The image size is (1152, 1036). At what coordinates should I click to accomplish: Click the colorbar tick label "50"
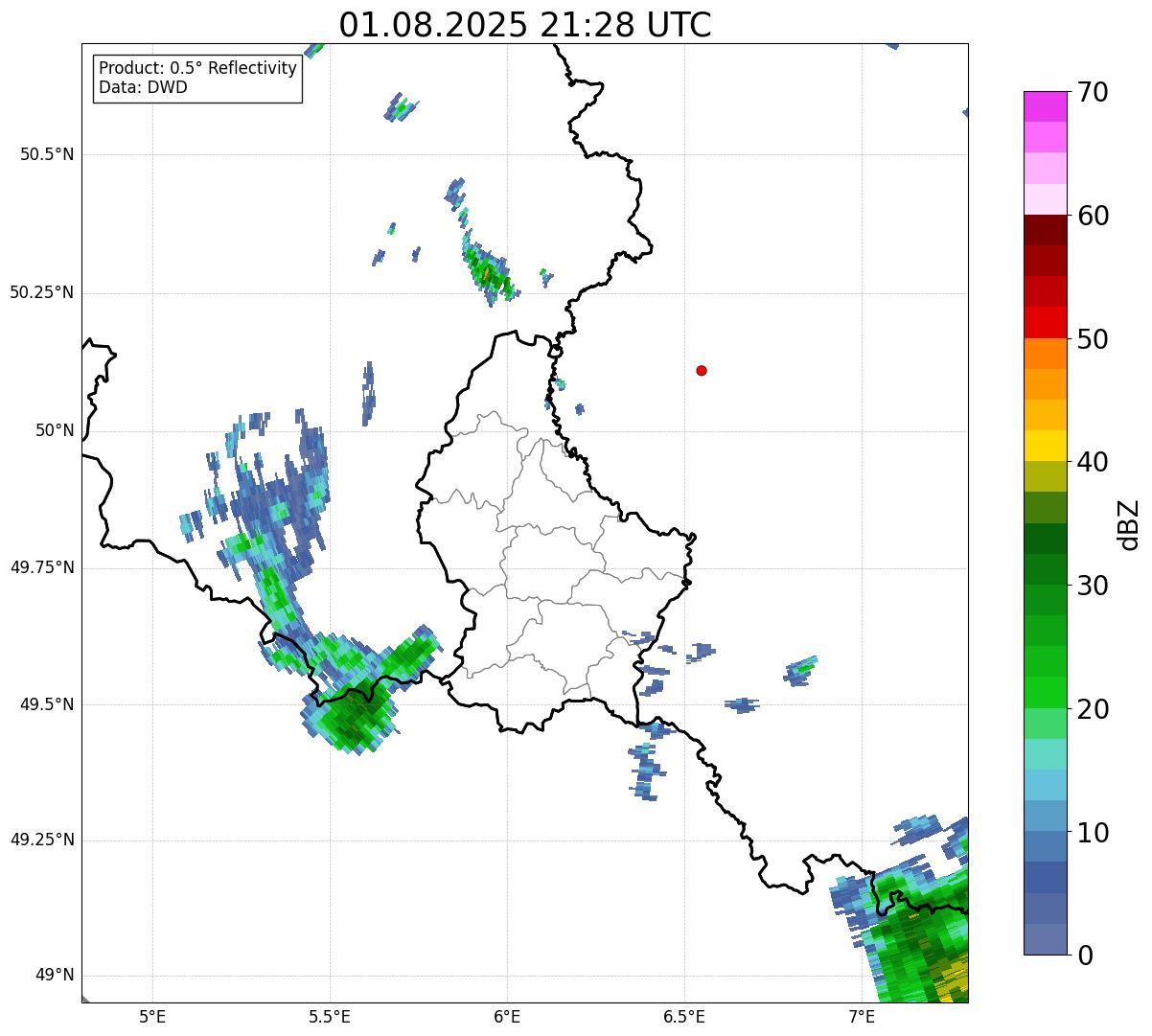[x=1092, y=339]
